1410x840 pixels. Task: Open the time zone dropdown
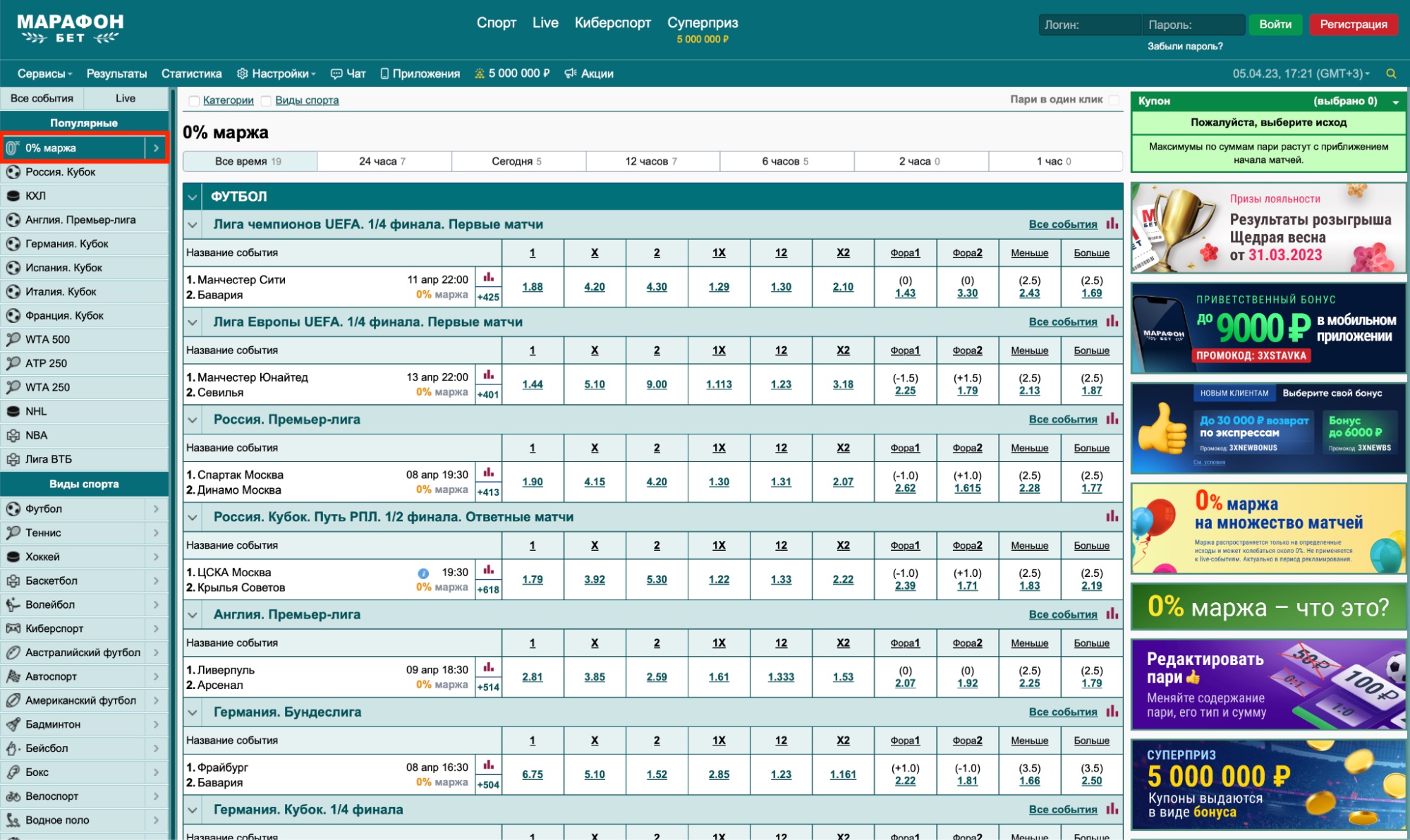pos(1301,73)
